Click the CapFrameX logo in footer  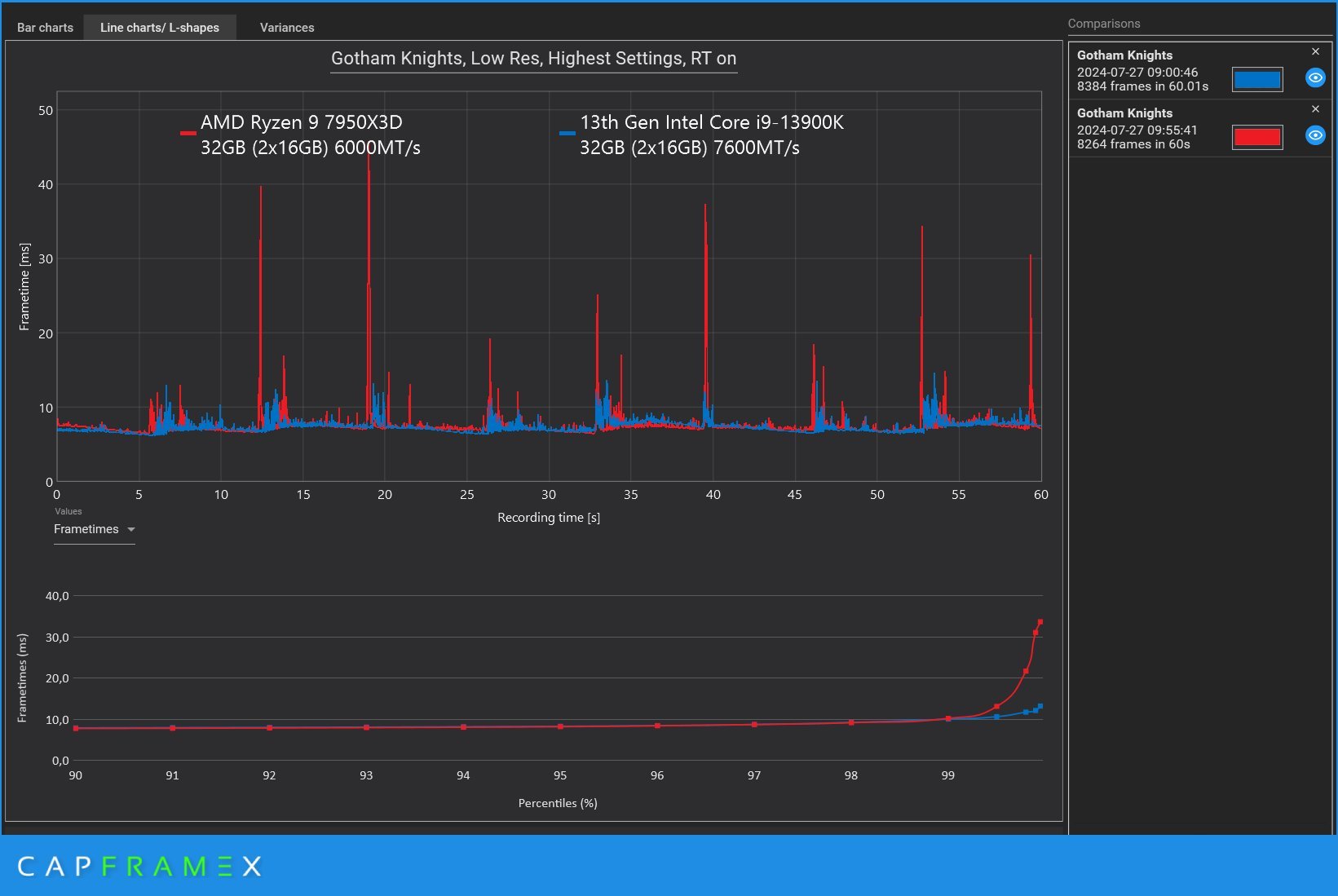[x=139, y=866]
